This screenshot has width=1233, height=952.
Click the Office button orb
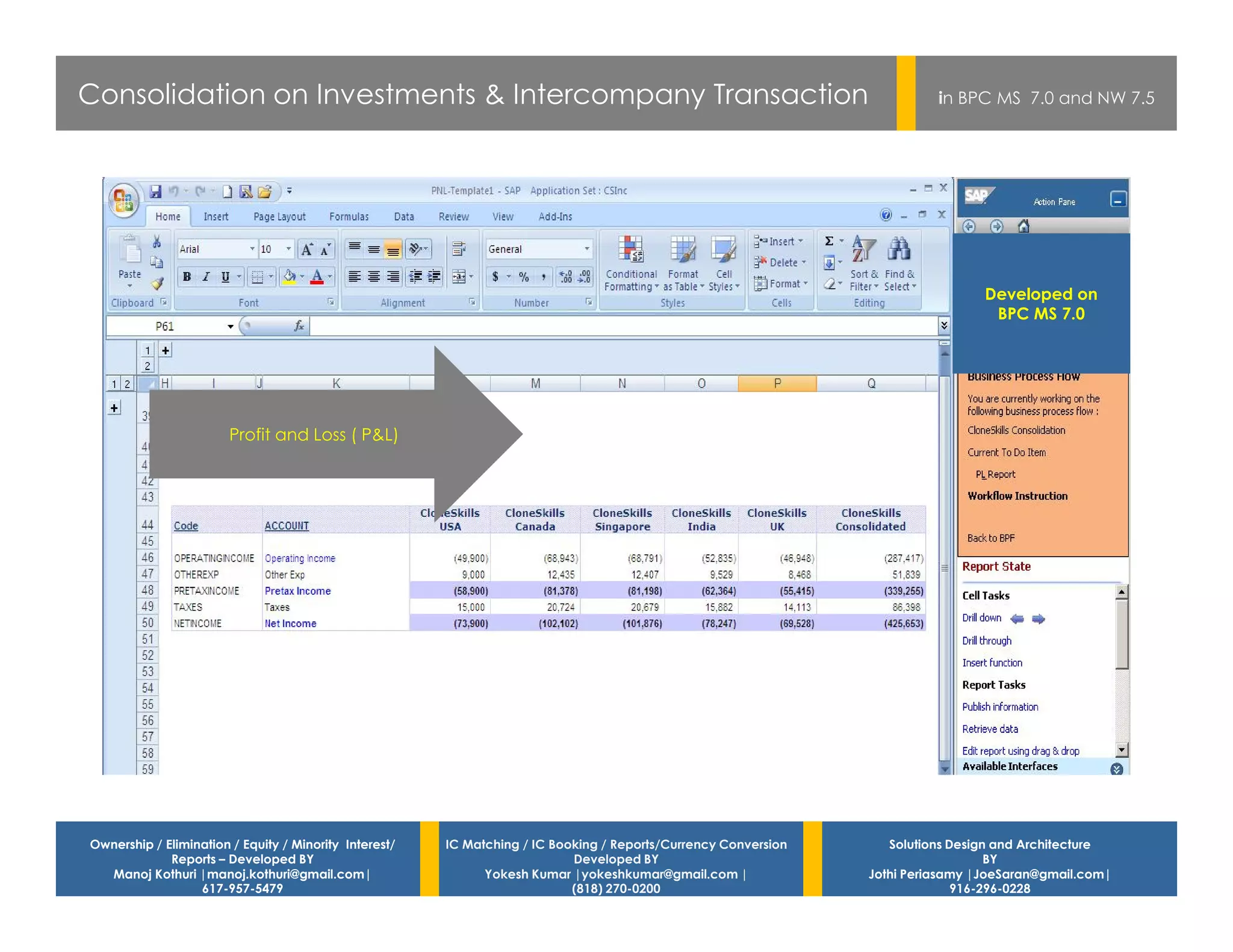click(x=124, y=200)
